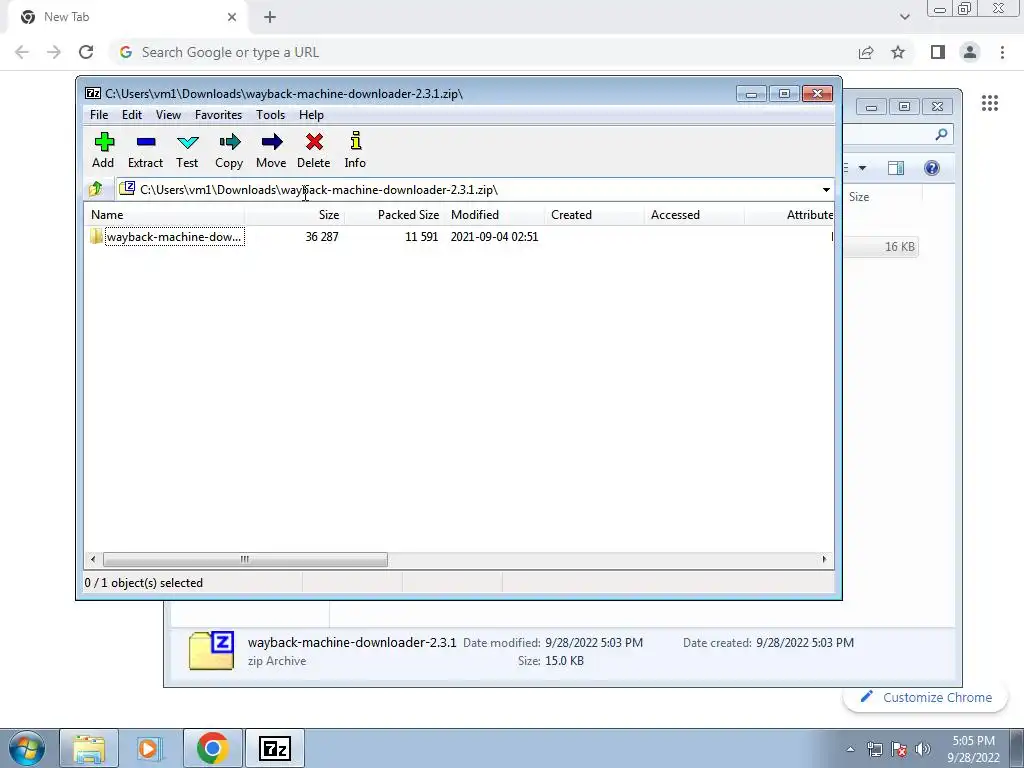
Task: Expand the 7-Zip address path dropdown
Action: click(x=826, y=190)
